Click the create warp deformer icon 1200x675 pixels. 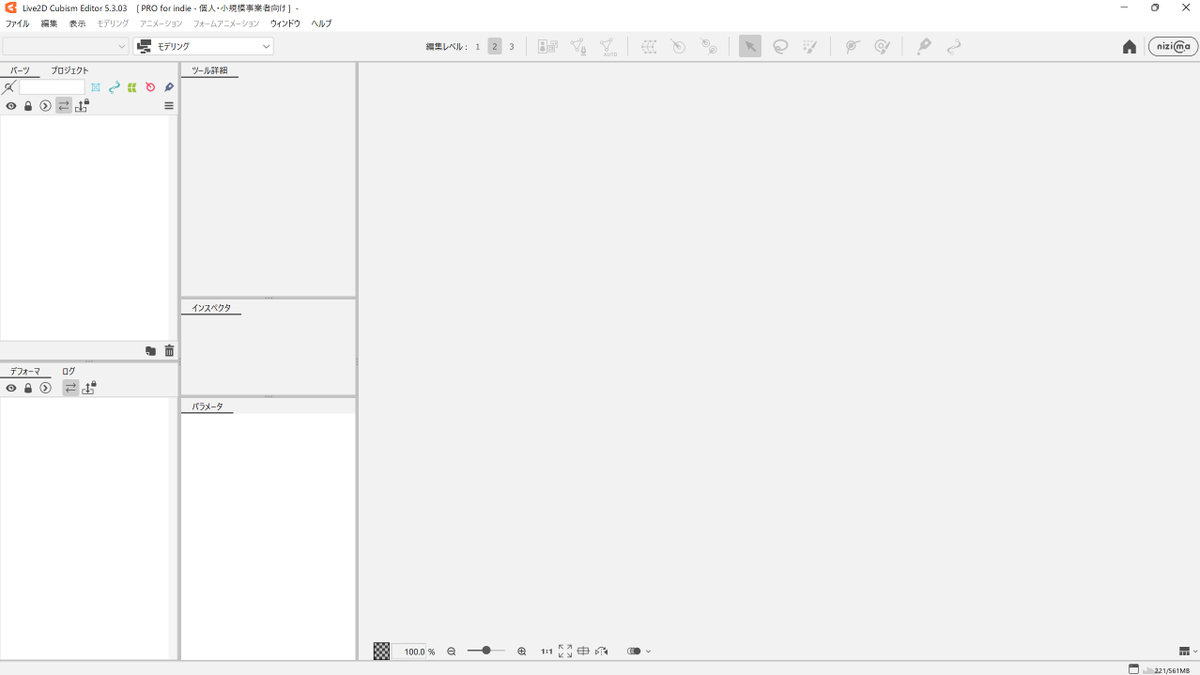click(x=649, y=46)
